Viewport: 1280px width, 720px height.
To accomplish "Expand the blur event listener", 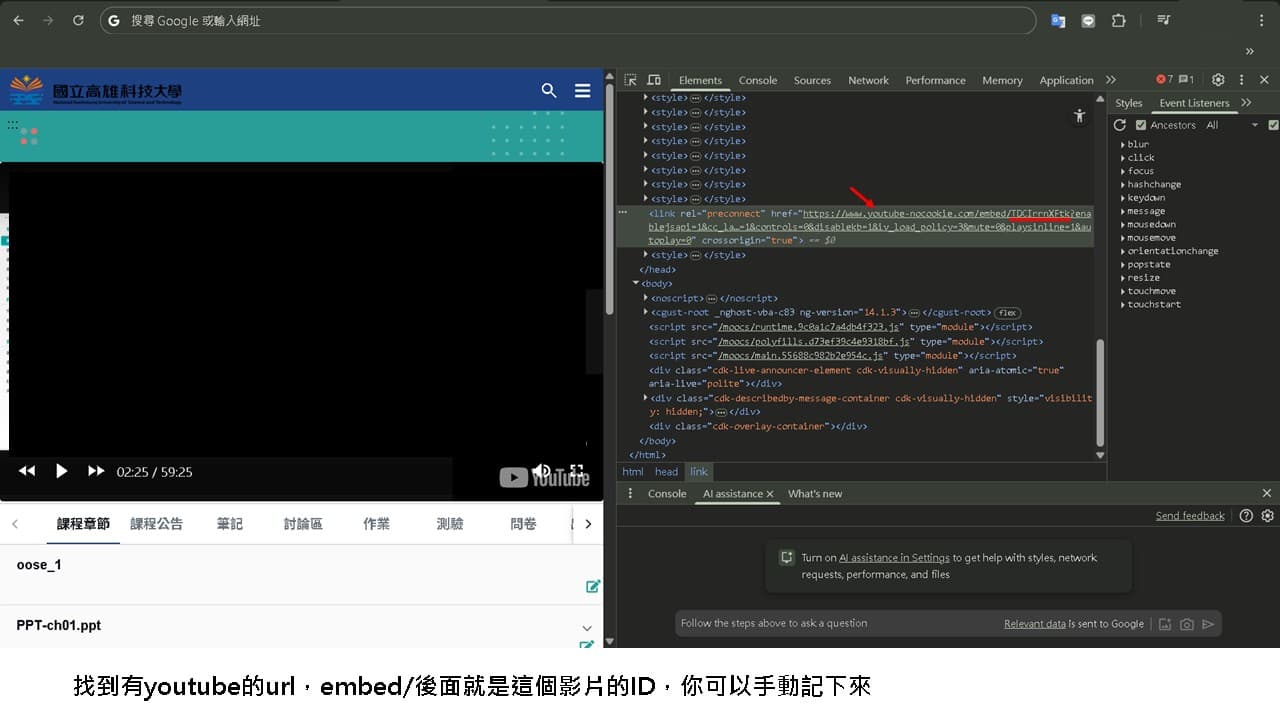I will pos(1123,145).
